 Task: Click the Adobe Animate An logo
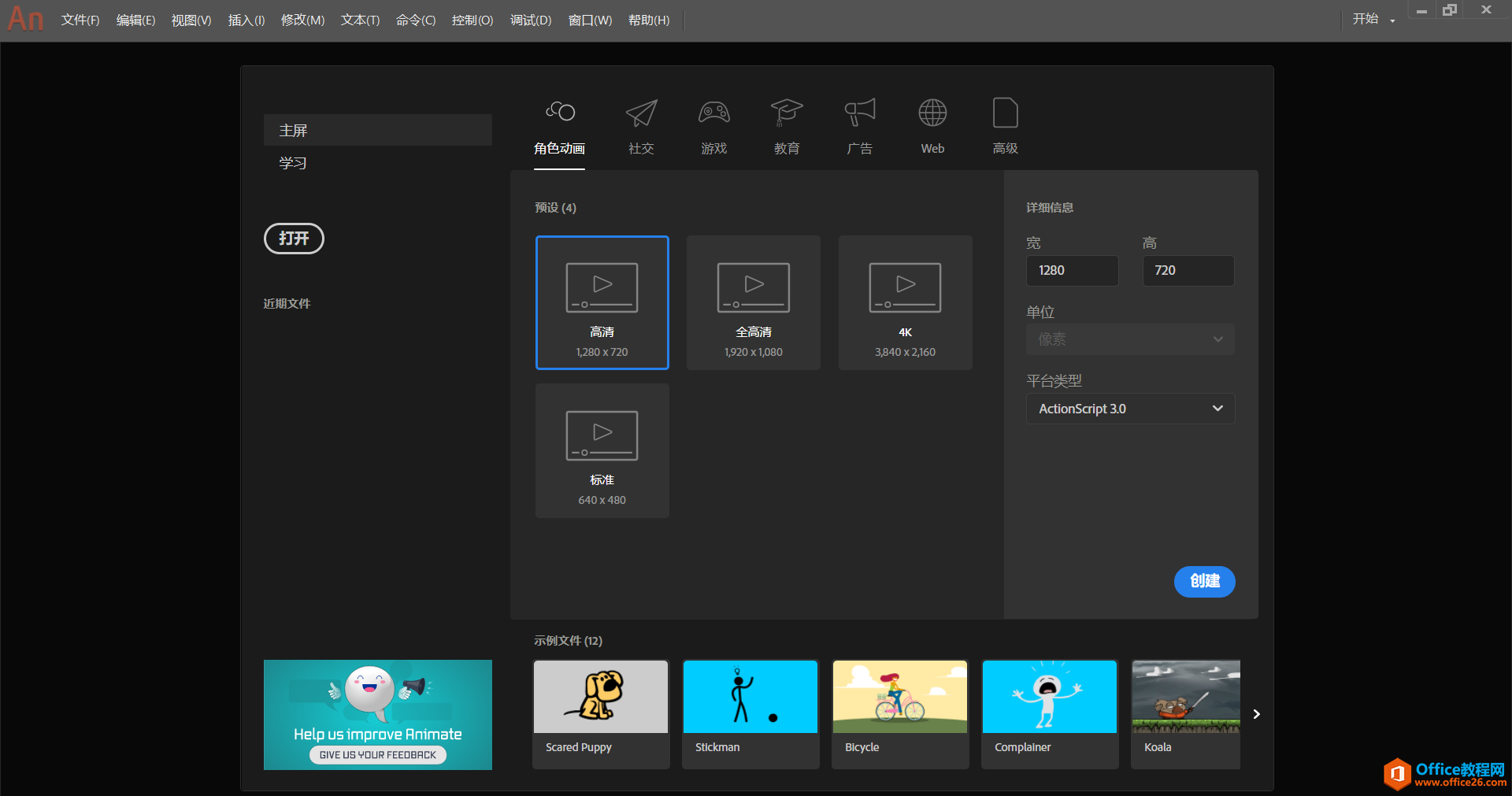[25, 19]
